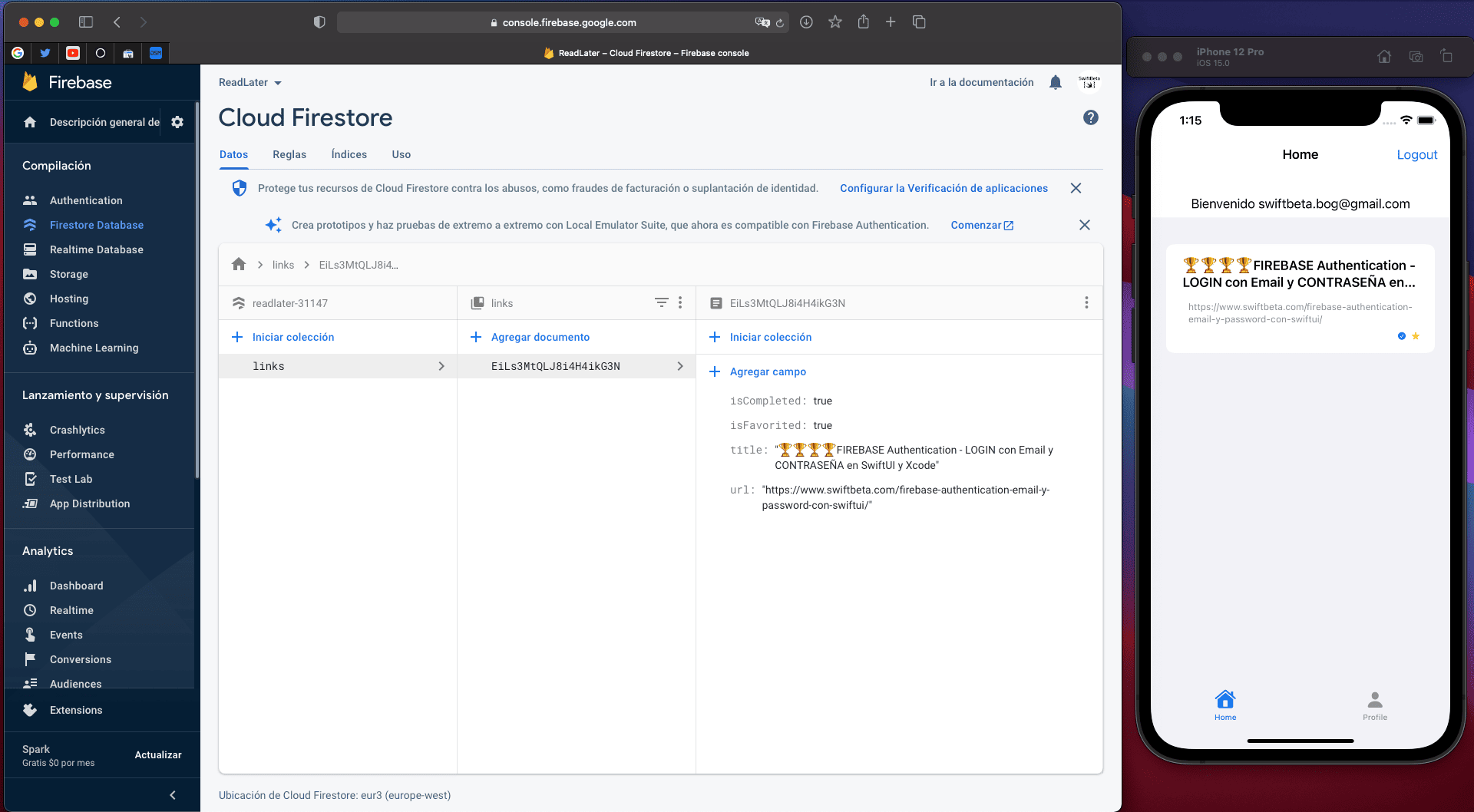Toggle Safari sidebar button
Viewport: 1474px width, 812px height.
point(86,22)
